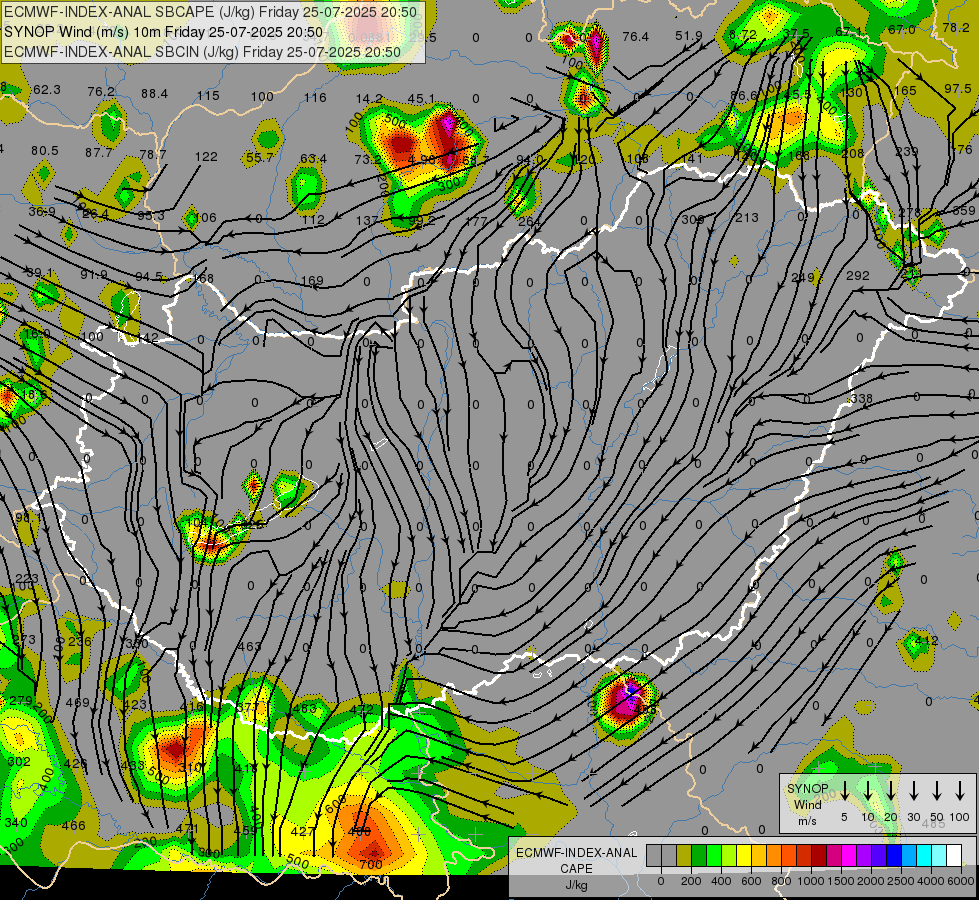This screenshot has height=900, width=979.
Task: Click the 177 value on the map
Action: (476, 221)
